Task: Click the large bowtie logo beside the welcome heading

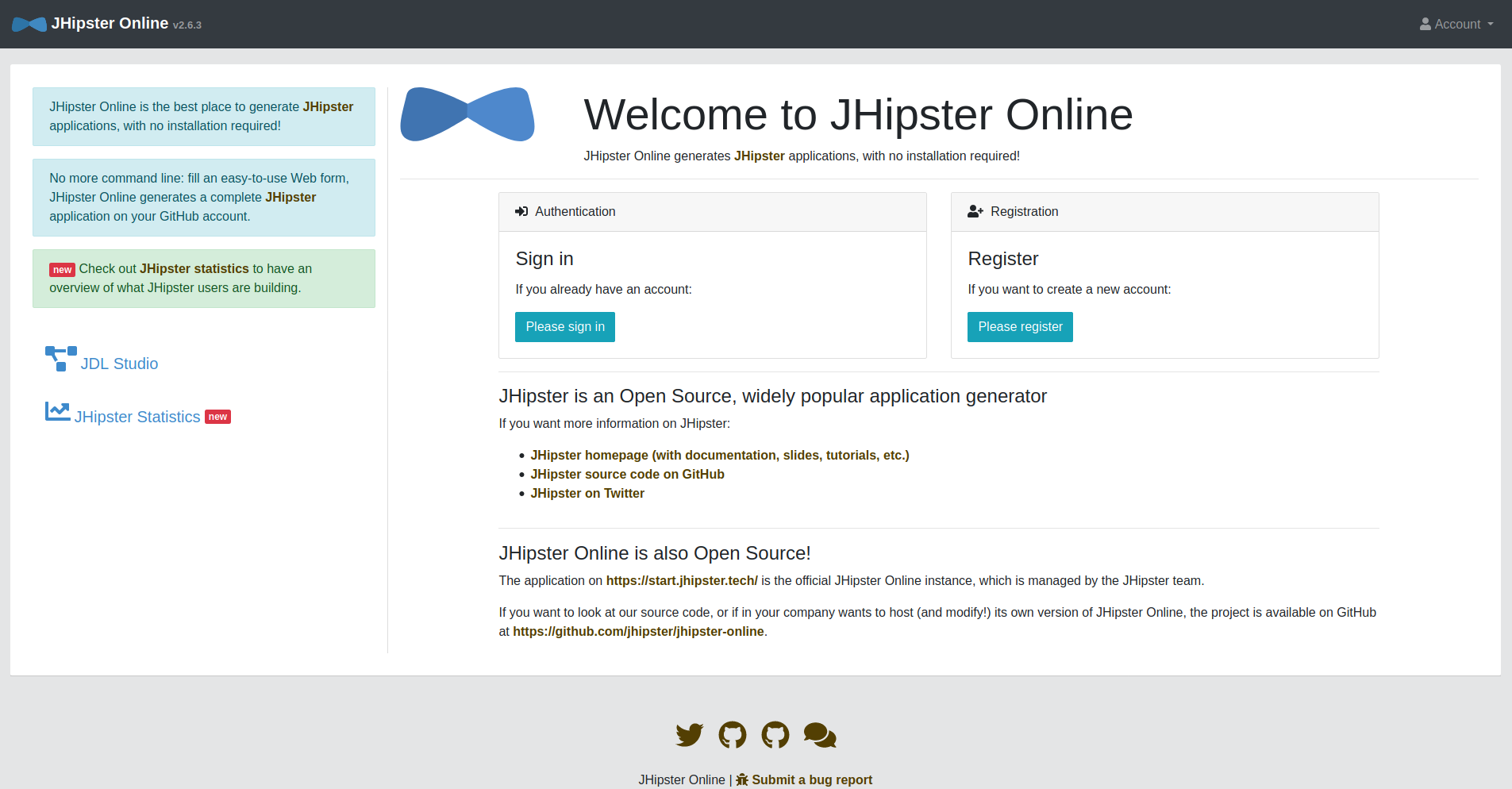Action: click(467, 115)
